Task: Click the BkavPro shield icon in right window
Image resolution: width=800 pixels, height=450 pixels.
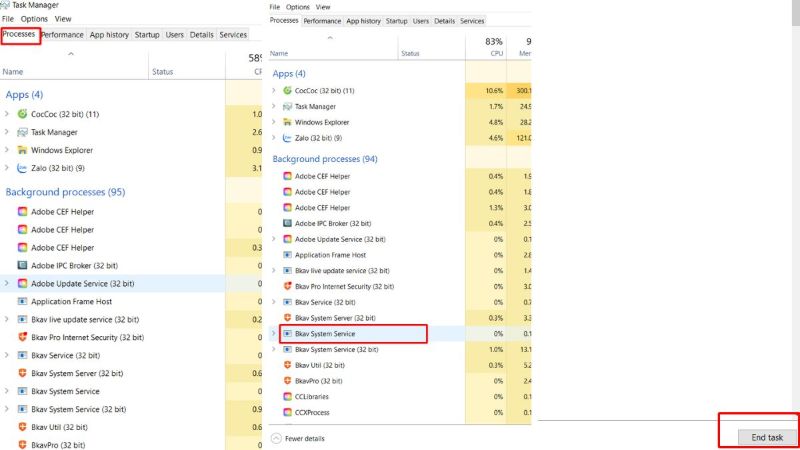Action: (x=288, y=381)
